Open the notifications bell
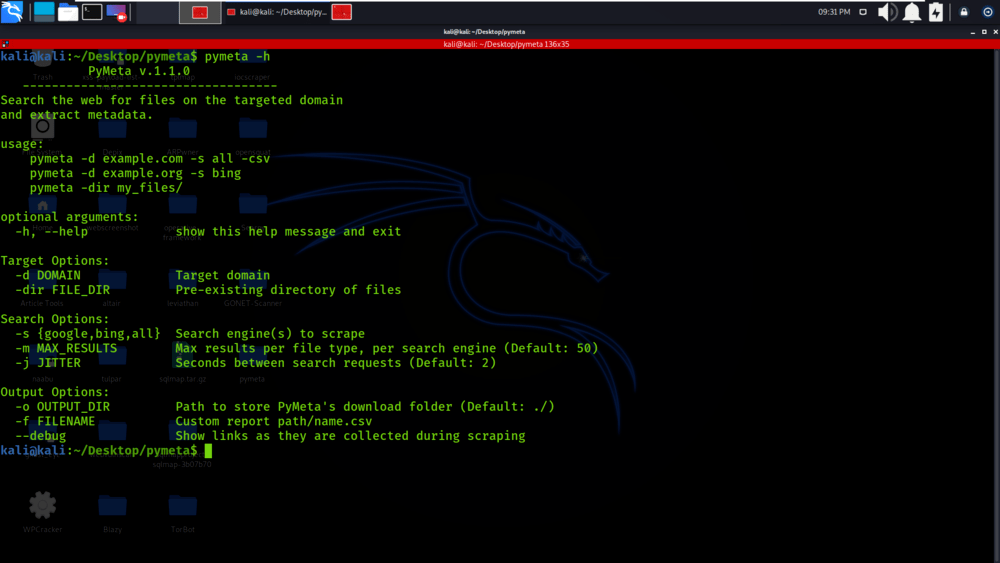Screen dimensions: 1000x563 coord(912,12)
